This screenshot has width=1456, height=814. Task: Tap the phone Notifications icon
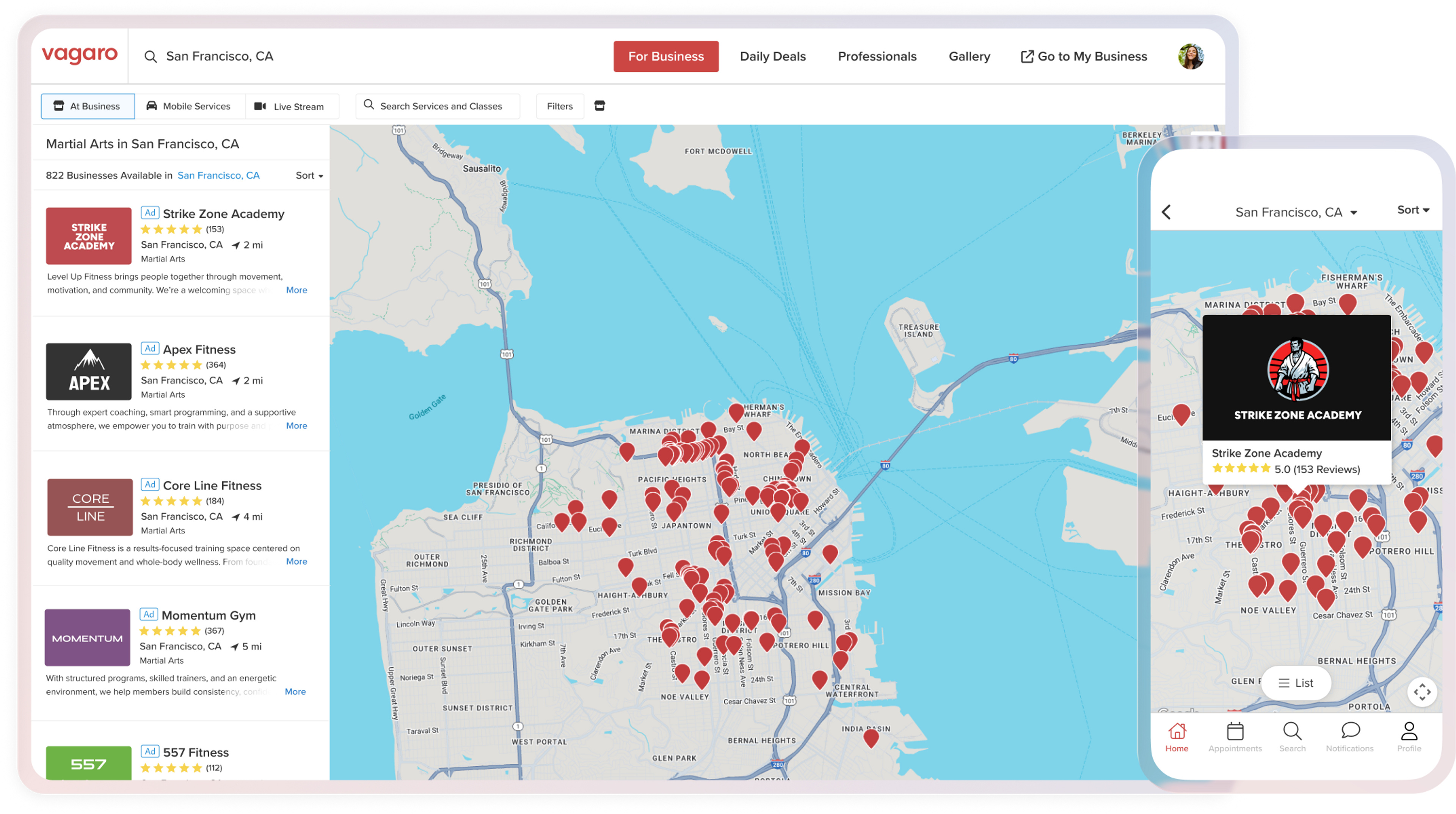point(1350,730)
